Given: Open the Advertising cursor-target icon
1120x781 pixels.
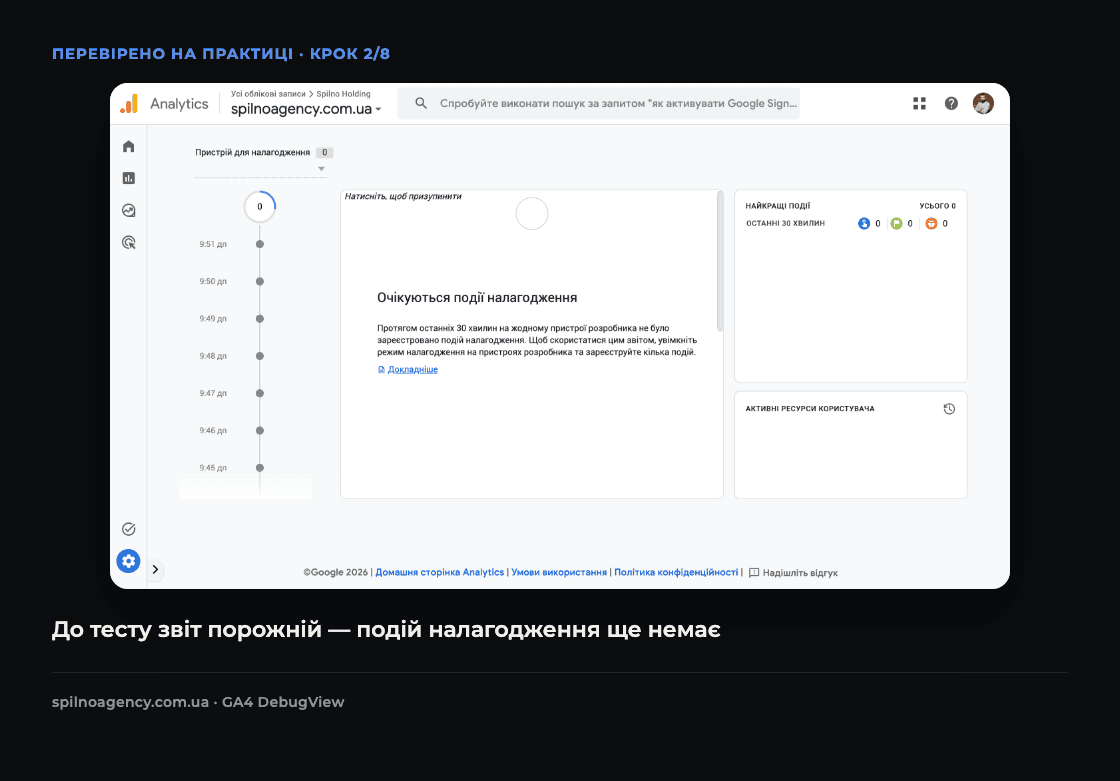Looking at the screenshot, I should [x=129, y=242].
